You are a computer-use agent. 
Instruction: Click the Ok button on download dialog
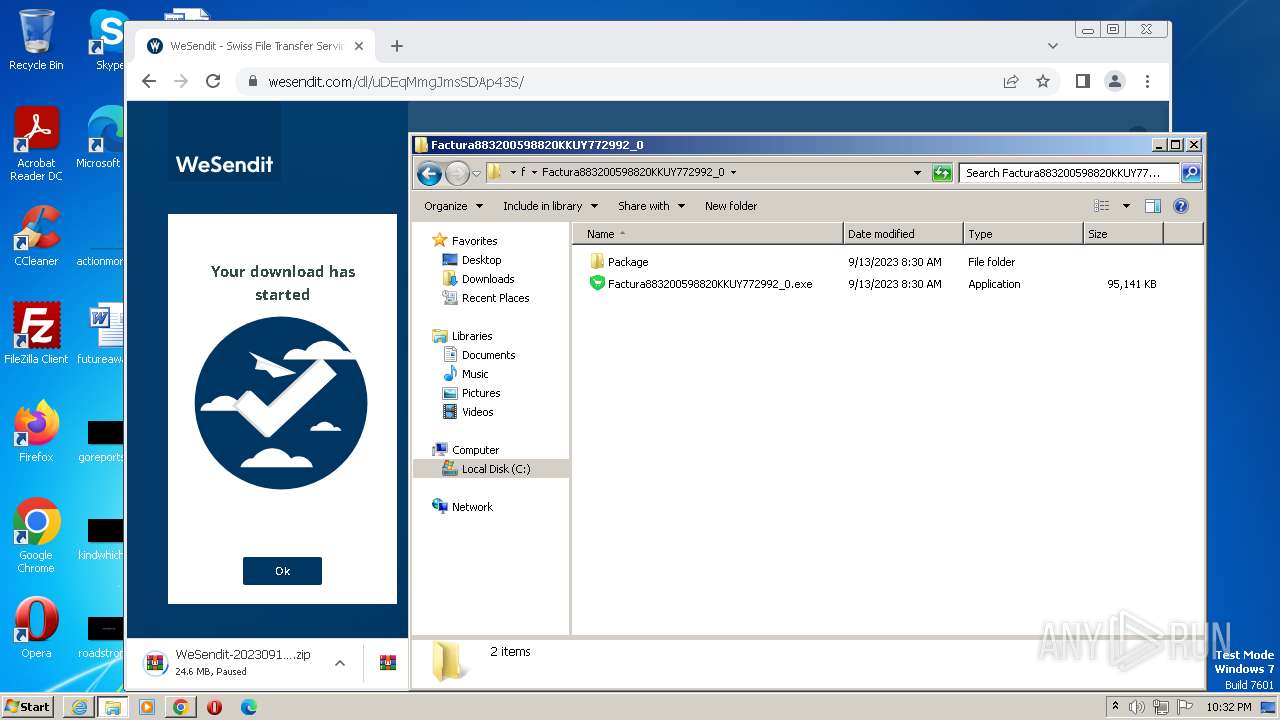pyautogui.click(x=282, y=571)
